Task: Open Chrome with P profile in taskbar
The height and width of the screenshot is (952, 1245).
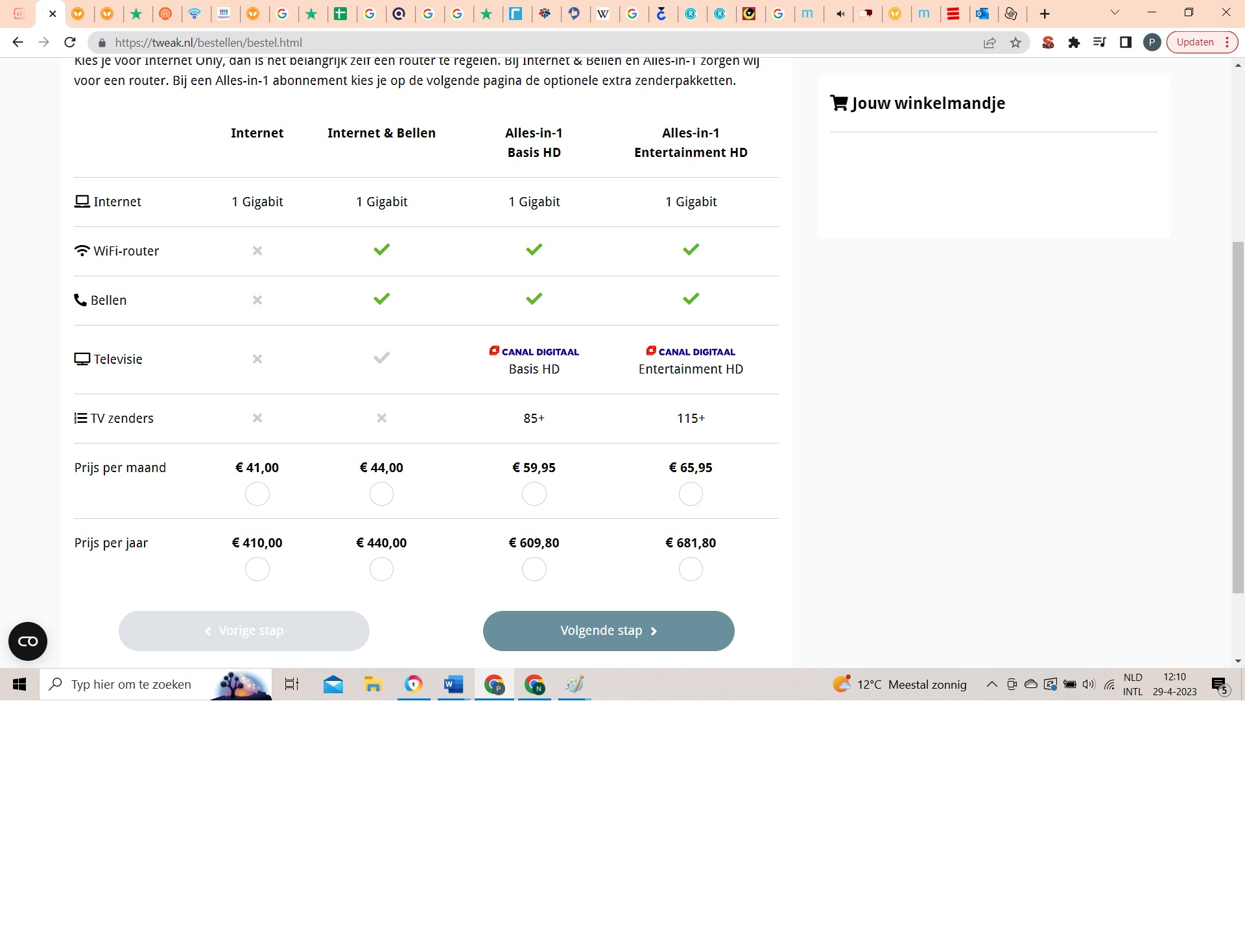Action: [x=494, y=684]
